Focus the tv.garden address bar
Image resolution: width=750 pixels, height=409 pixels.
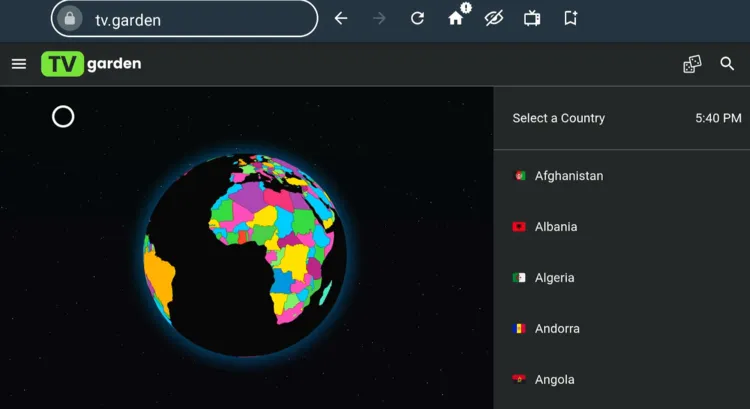pyautogui.click(x=184, y=19)
